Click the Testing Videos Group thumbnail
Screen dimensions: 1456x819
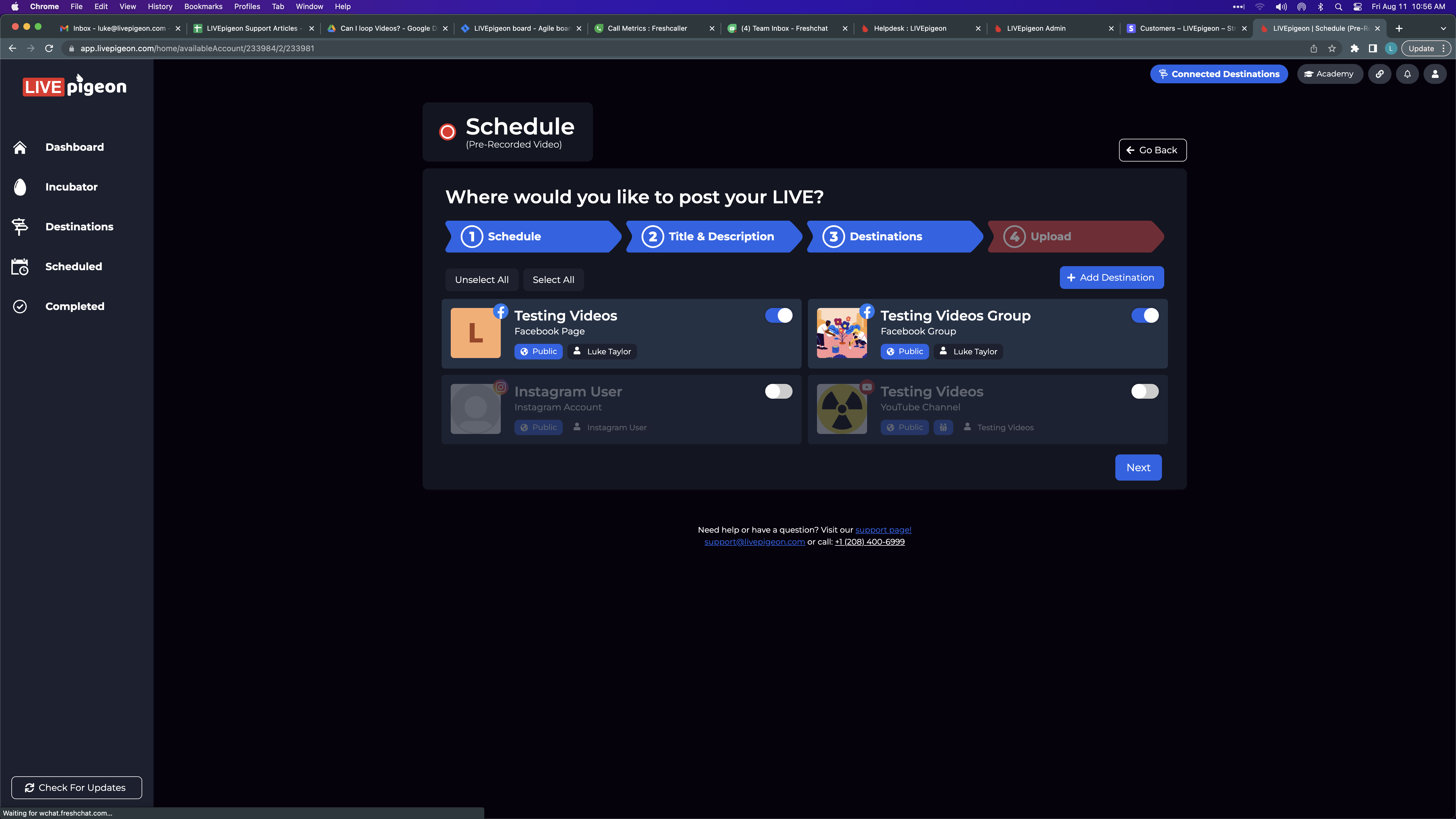click(842, 333)
